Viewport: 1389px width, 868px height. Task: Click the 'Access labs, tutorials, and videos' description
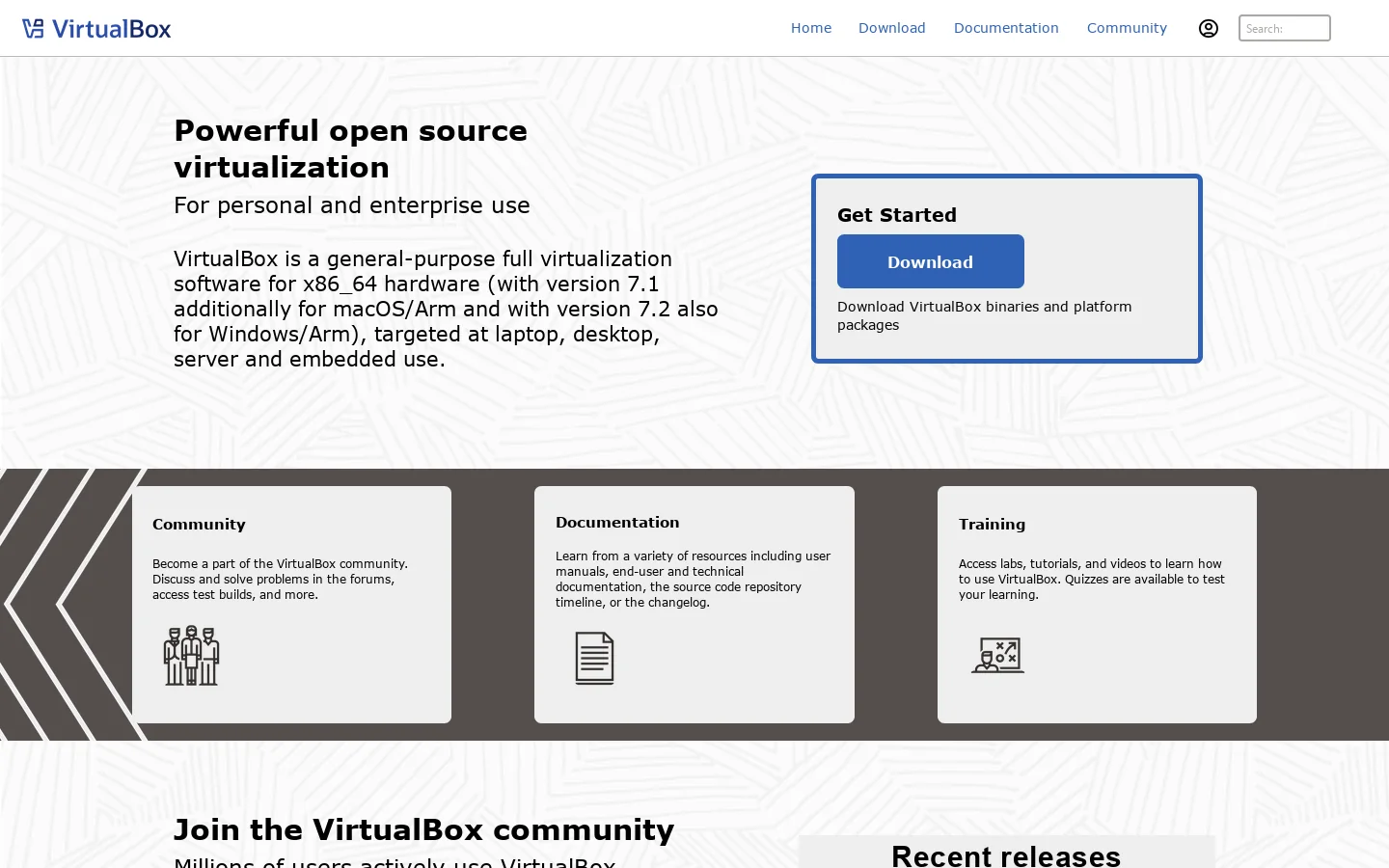1092,579
